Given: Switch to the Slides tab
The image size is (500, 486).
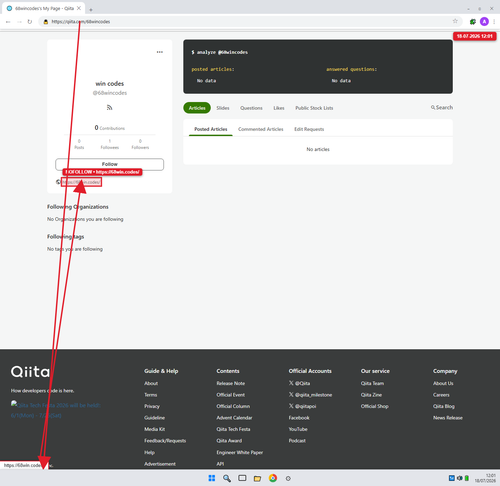Looking at the screenshot, I should tap(223, 108).
